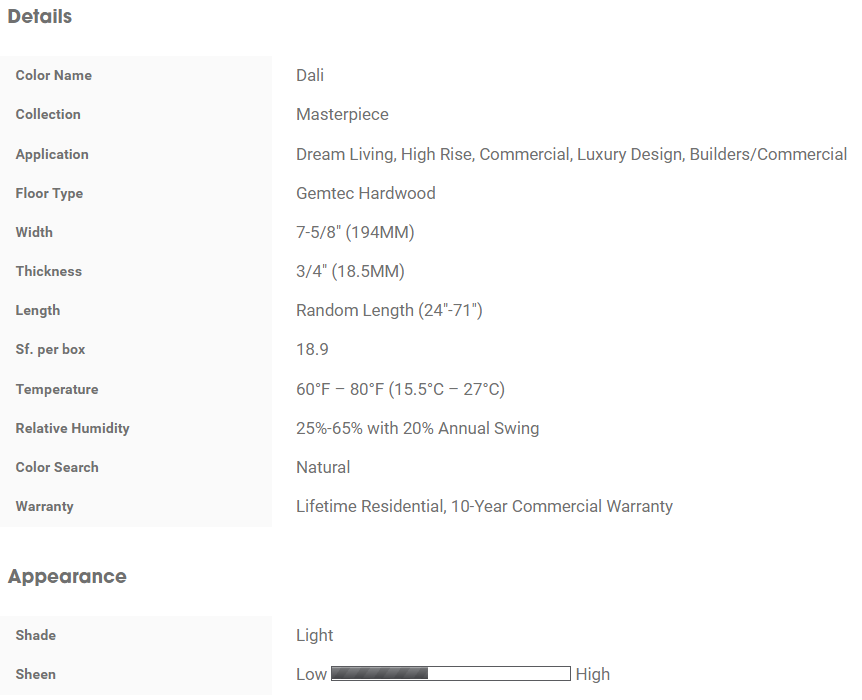Click the Sheen level progress bar
This screenshot has width=862, height=700.
451,674
